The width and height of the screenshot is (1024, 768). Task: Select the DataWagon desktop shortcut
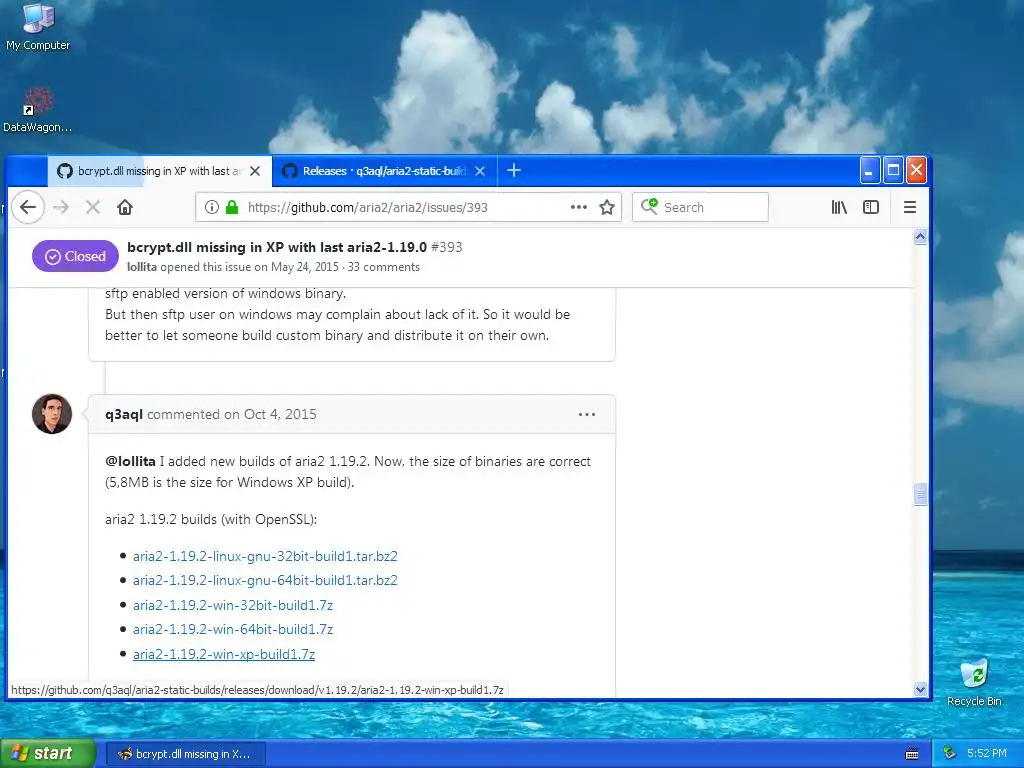[37, 110]
